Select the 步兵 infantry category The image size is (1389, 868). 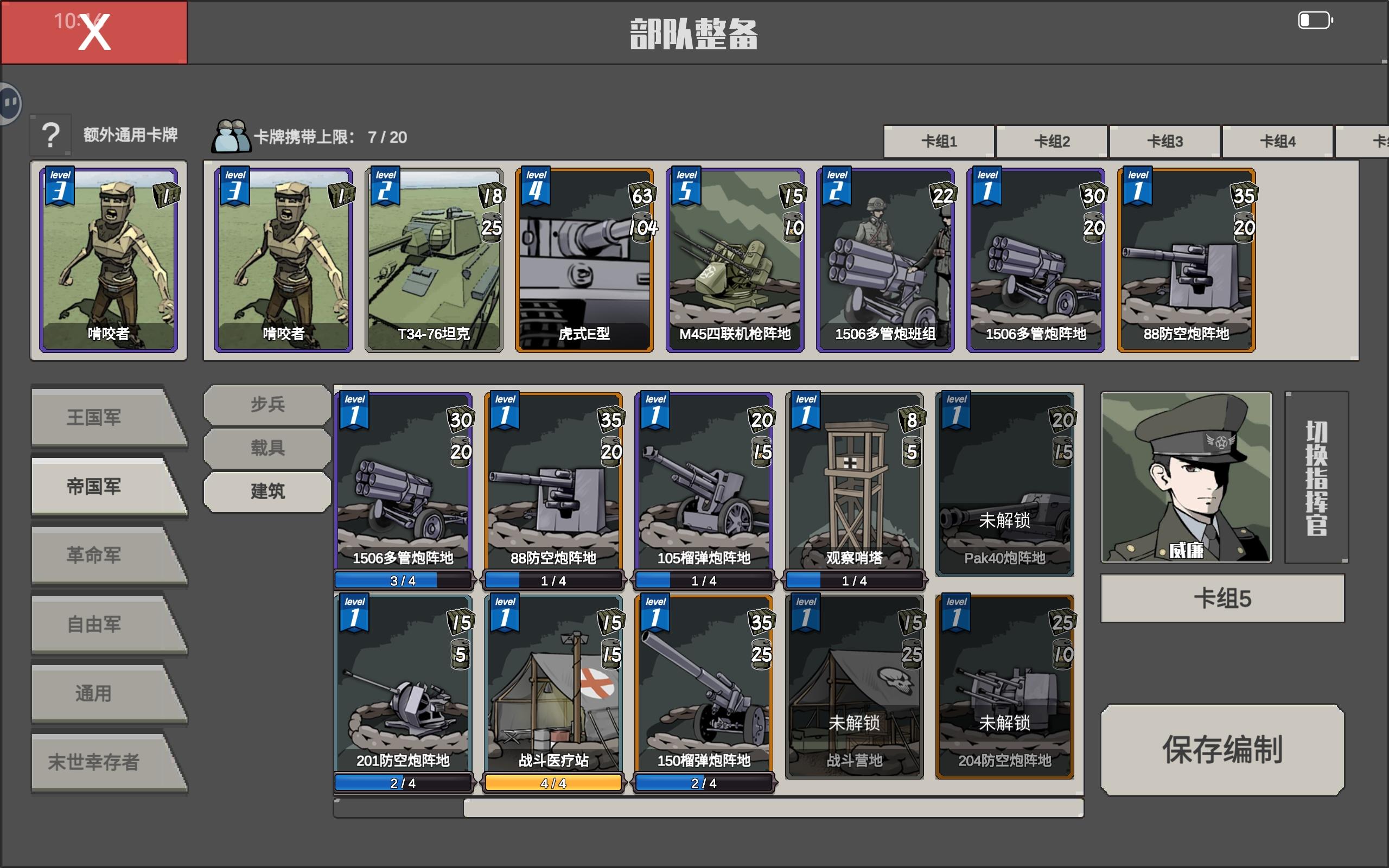[x=267, y=404]
